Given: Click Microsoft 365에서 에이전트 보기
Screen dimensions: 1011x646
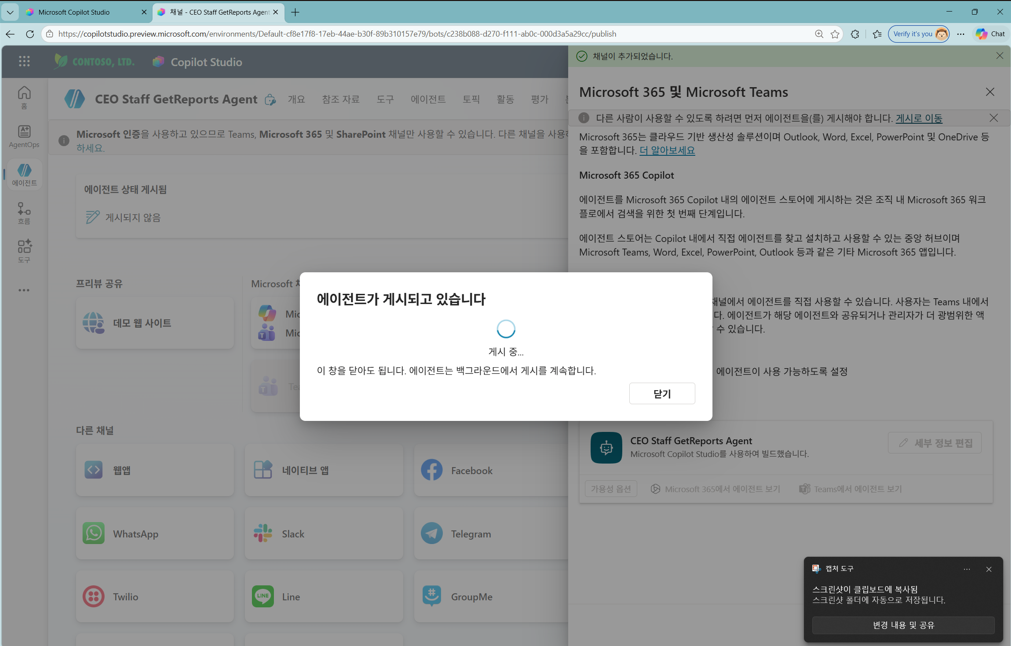Looking at the screenshot, I should [x=715, y=489].
